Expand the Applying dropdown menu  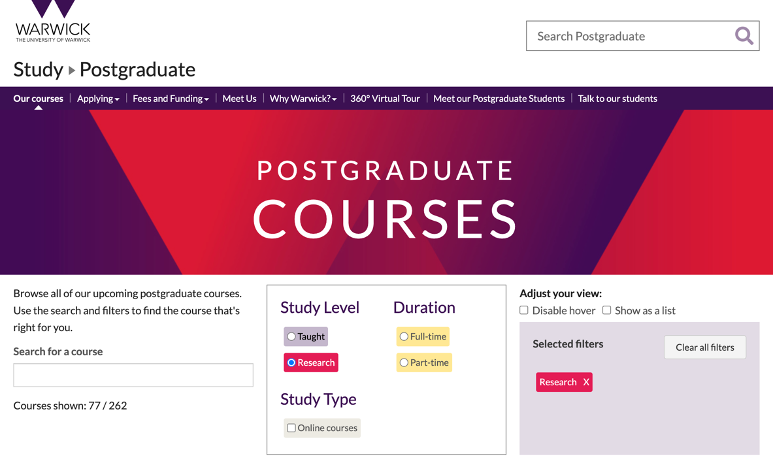98,99
